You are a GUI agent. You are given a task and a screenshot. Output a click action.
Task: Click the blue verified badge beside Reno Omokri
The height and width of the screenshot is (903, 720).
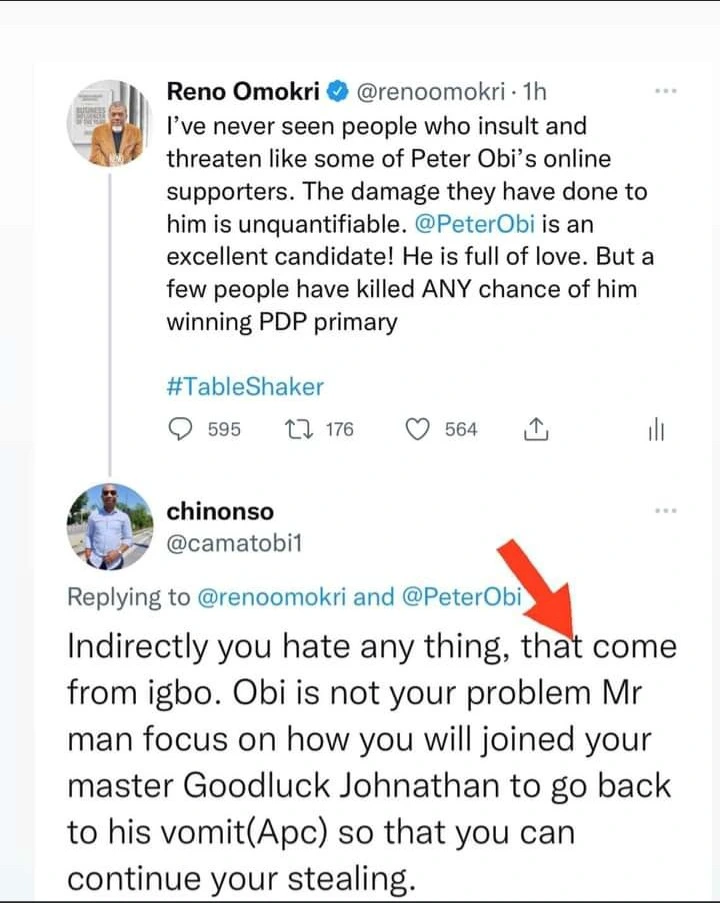coord(338,93)
